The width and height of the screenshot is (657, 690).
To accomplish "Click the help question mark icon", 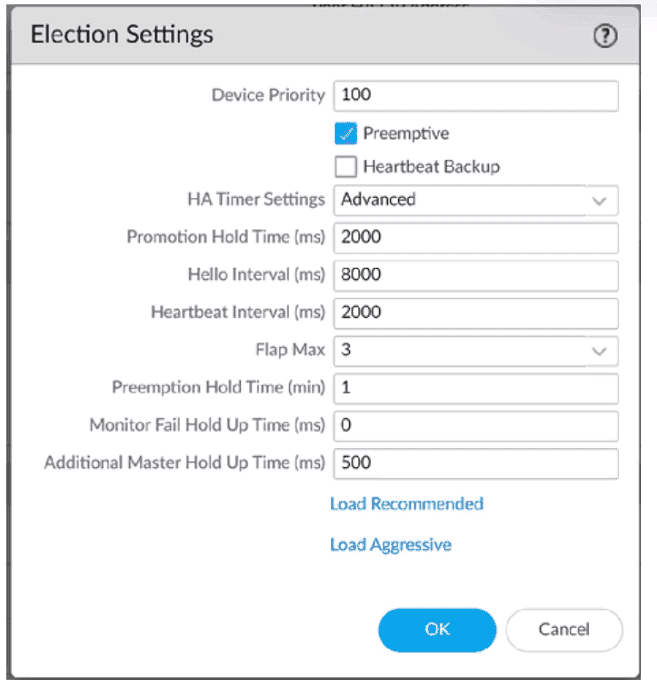I will click(605, 36).
